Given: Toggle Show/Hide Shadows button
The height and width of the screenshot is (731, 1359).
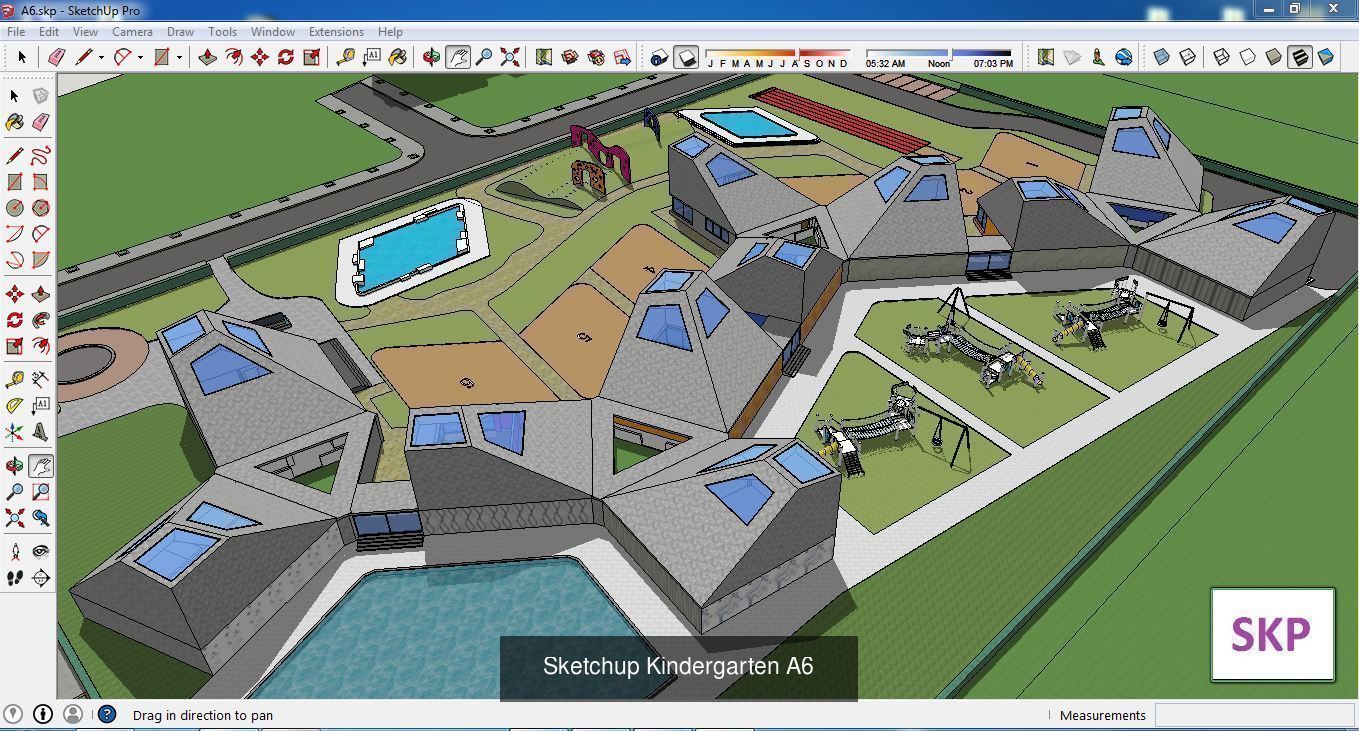Looking at the screenshot, I should (685, 57).
